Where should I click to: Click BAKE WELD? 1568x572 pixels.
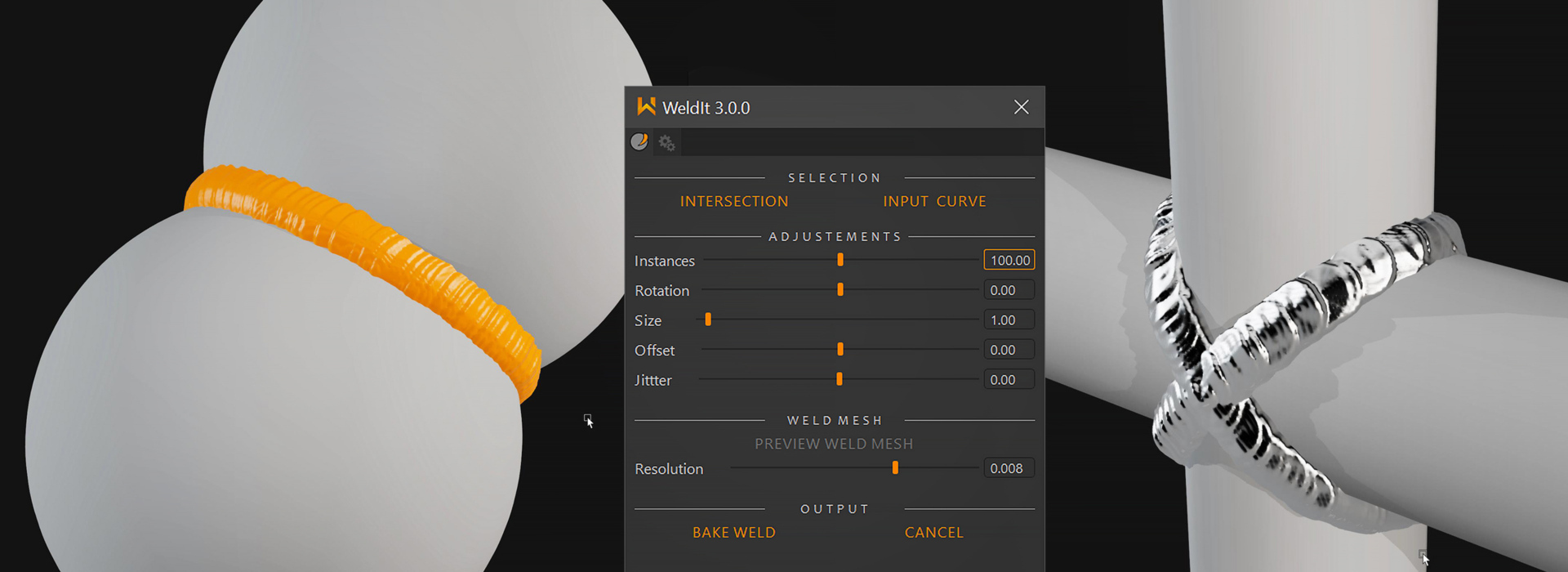(734, 532)
